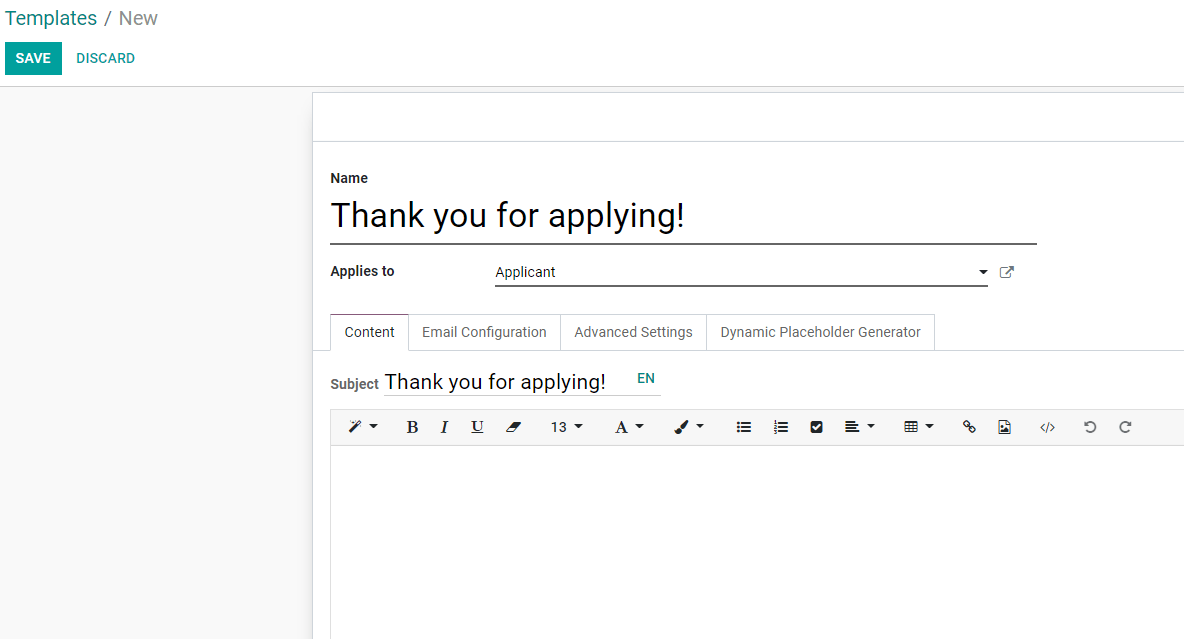
Task: Insert an unordered bullet list
Action: coord(744,427)
